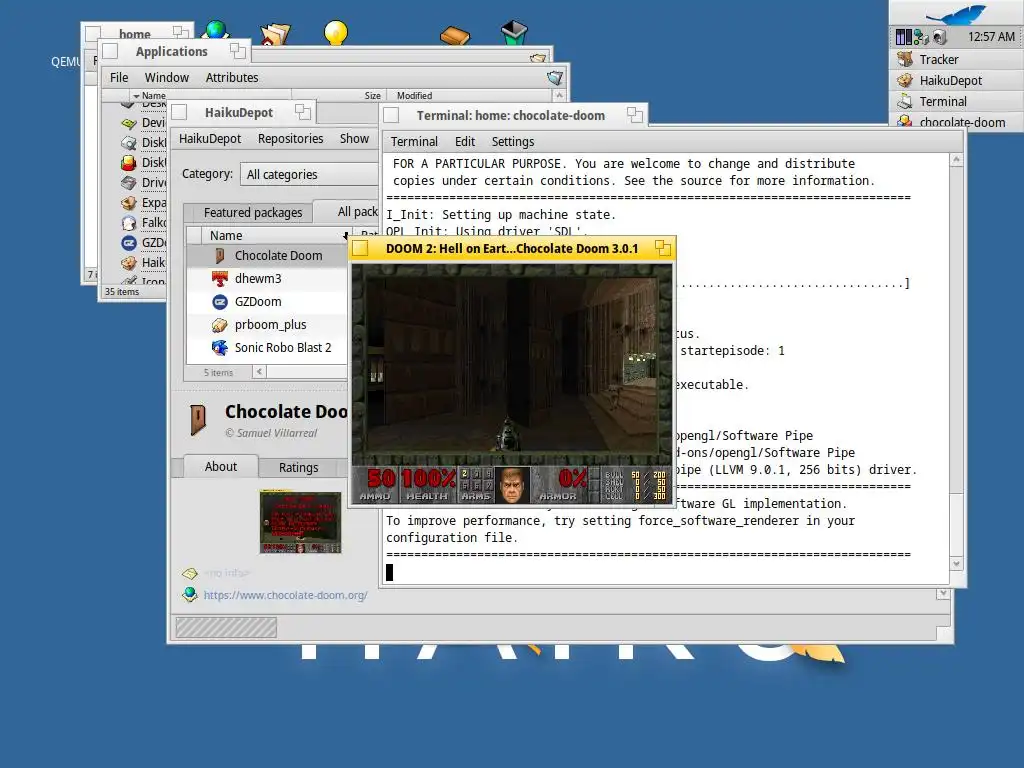Select the dhewm3 package row
This screenshot has height=768, width=1024.
[267, 279]
